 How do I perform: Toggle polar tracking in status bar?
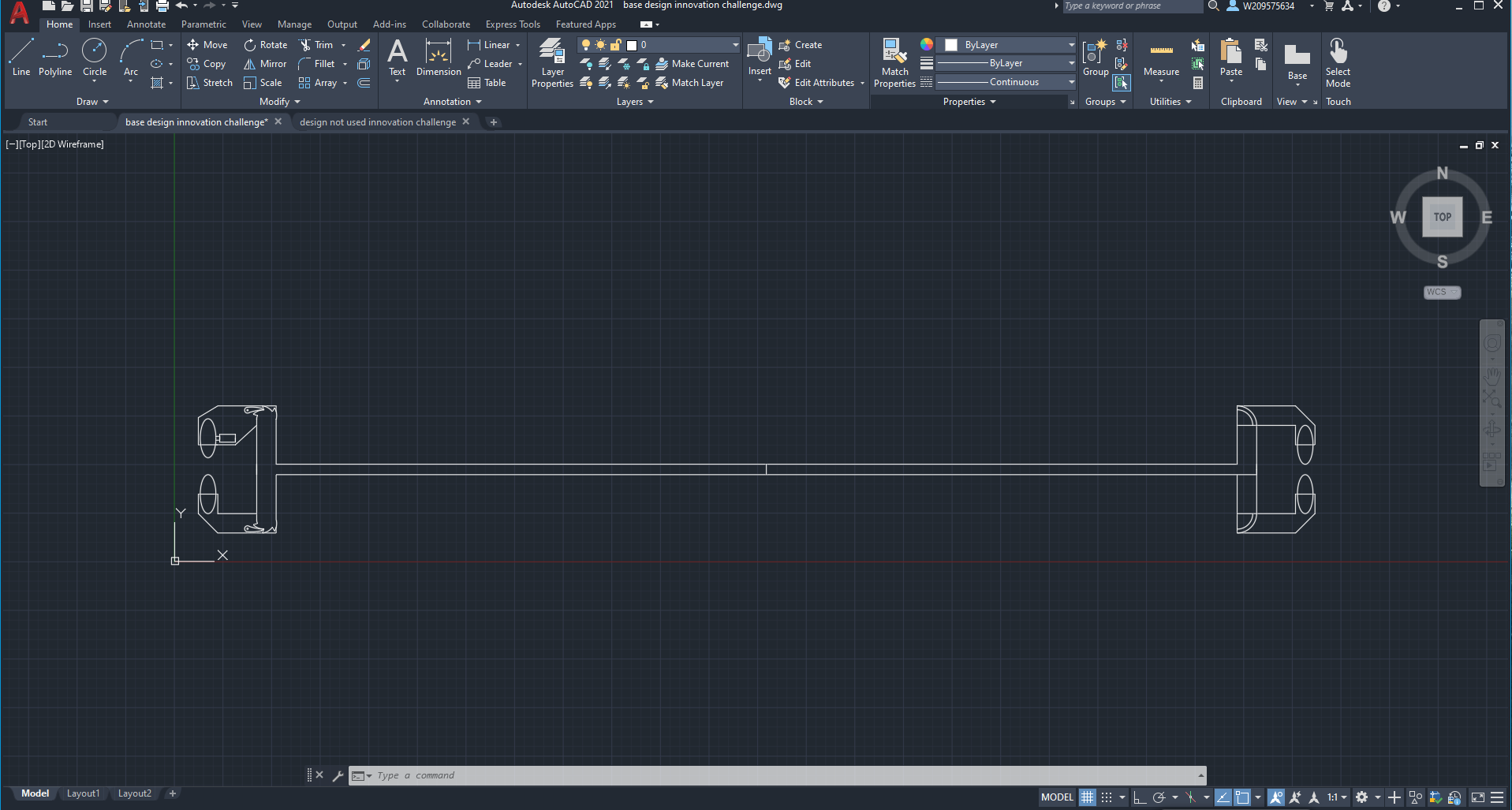click(1159, 797)
